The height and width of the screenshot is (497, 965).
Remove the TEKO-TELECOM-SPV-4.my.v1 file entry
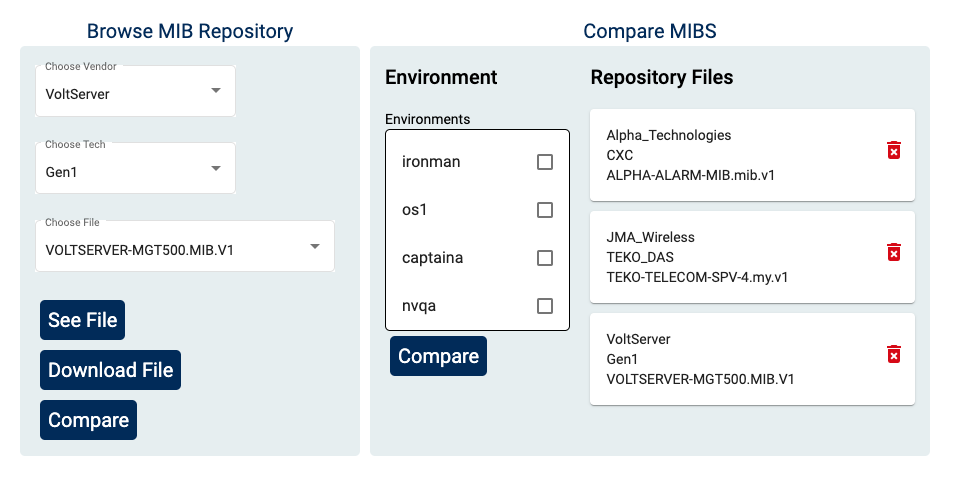coord(894,252)
